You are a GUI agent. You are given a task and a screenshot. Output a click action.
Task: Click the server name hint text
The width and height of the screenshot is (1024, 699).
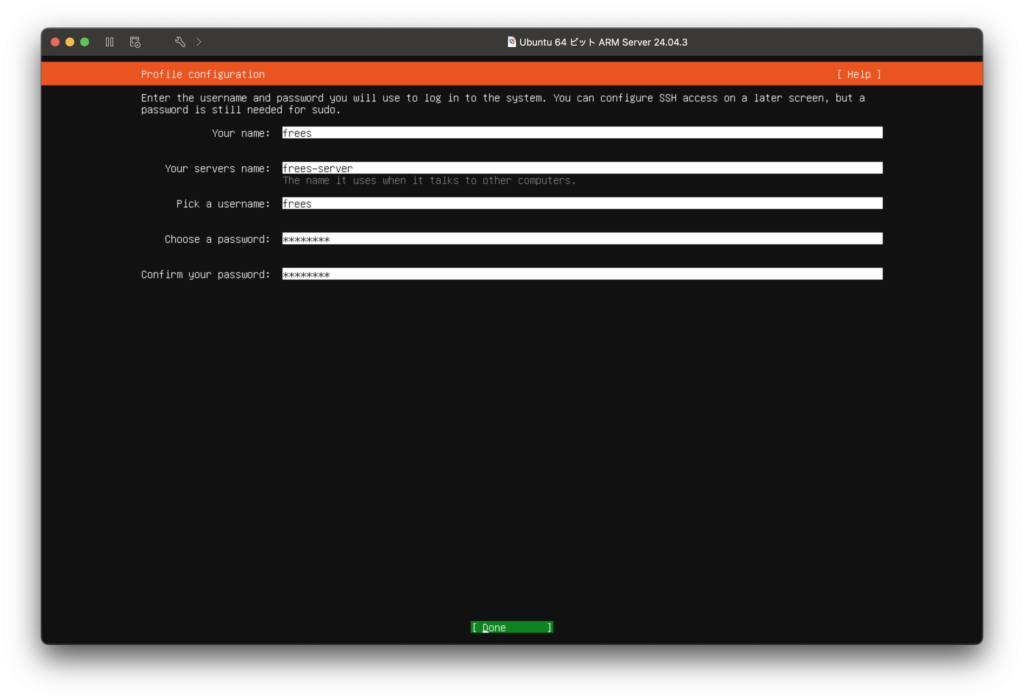(429, 181)
